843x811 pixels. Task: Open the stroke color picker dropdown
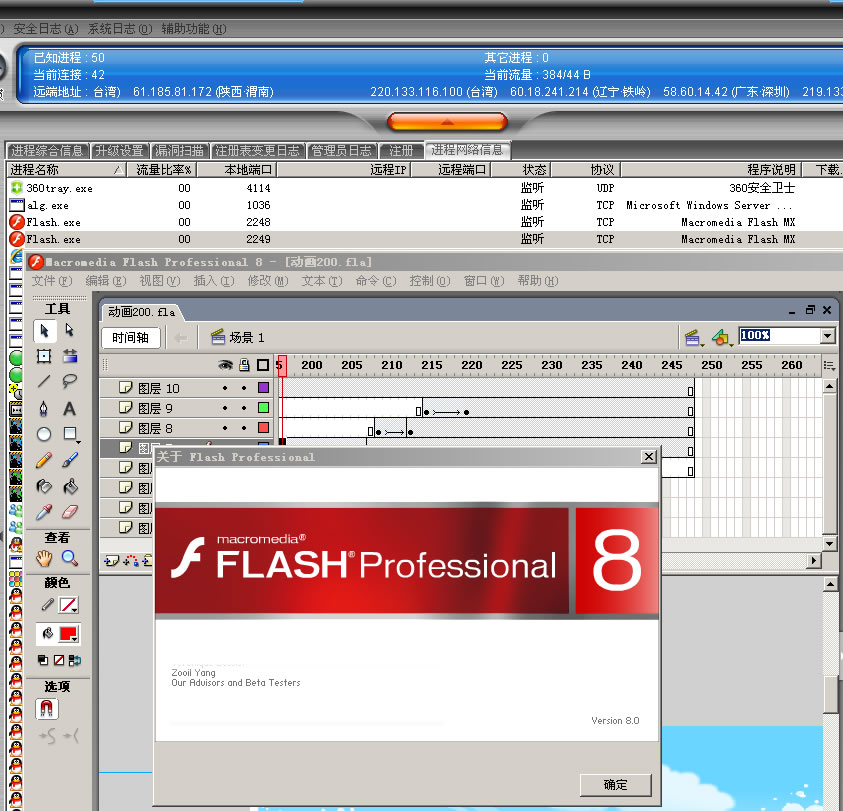coord(69,606)
